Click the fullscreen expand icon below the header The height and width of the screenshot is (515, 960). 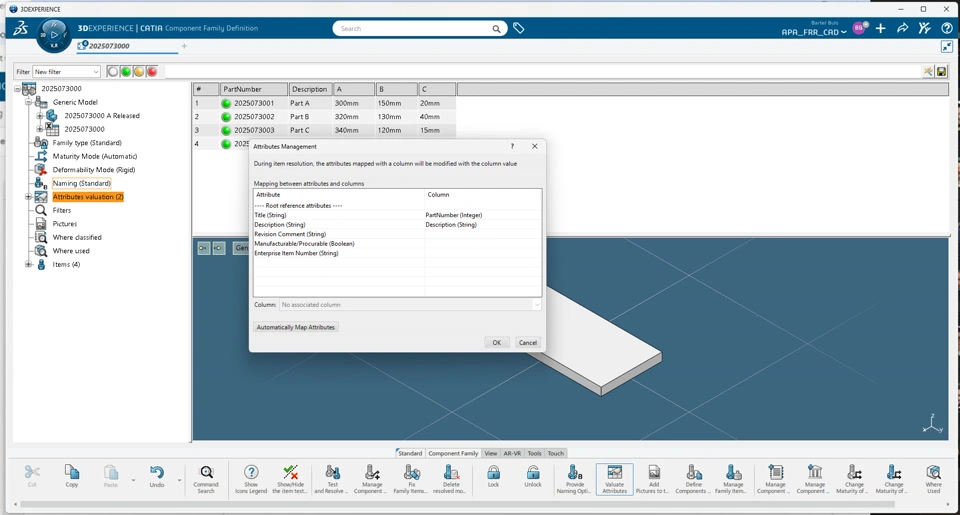pos(947,47)
